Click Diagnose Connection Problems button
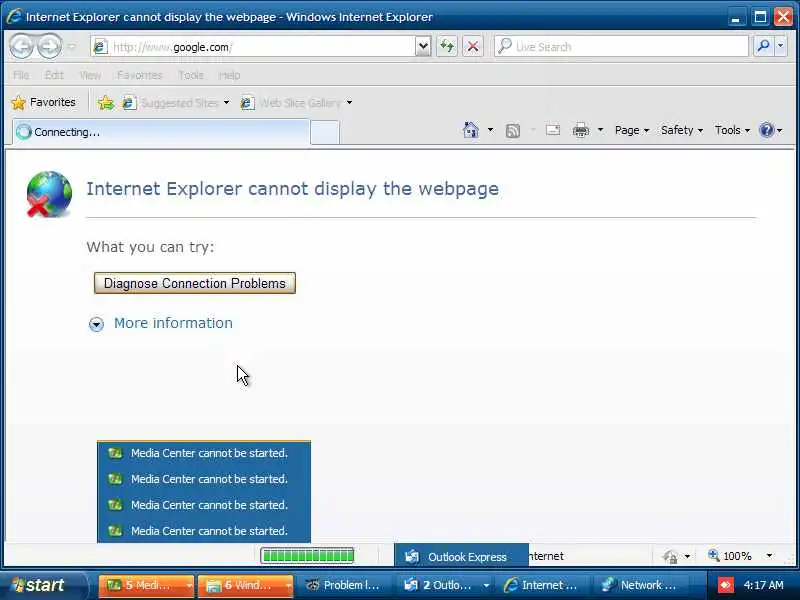 coord(195,283)
